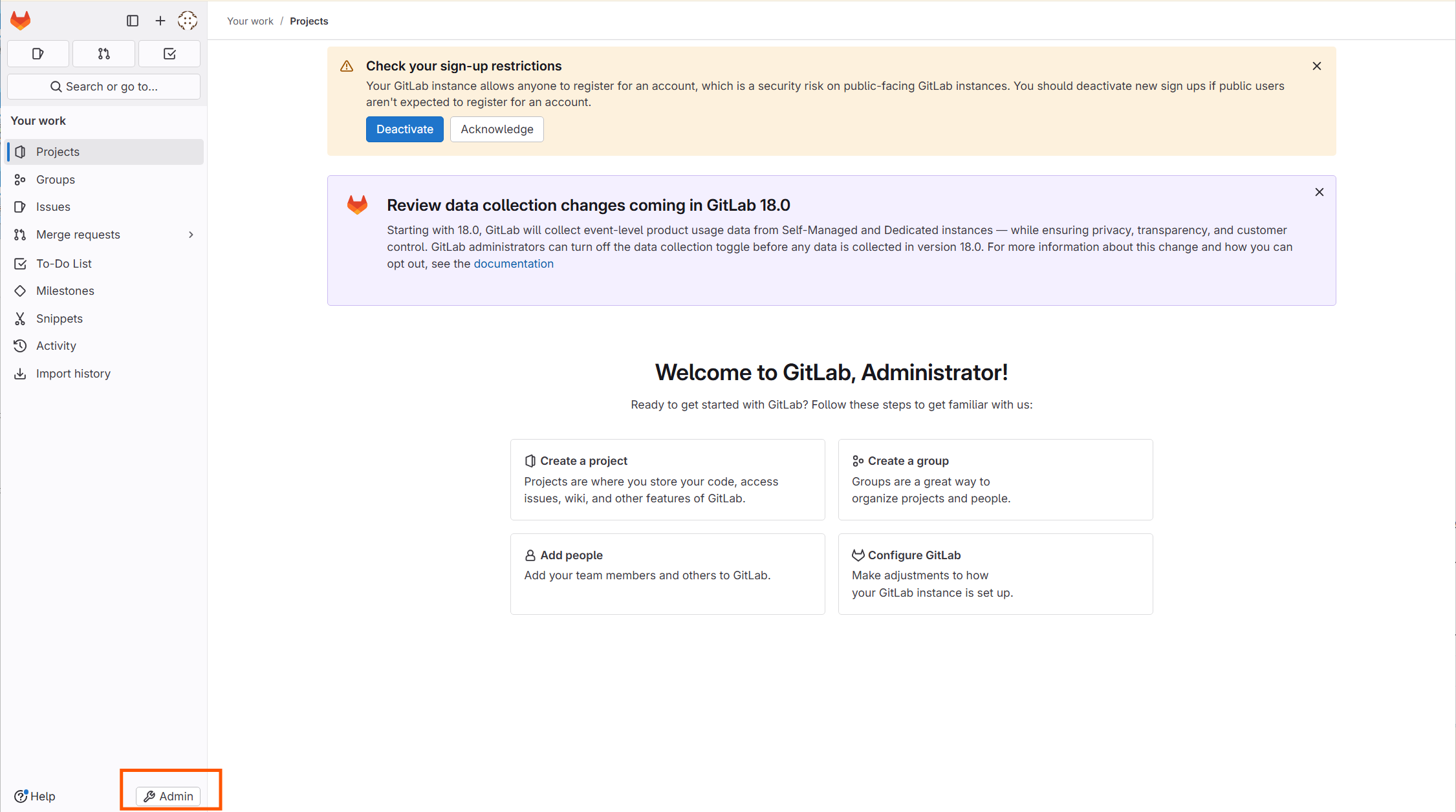This screenshot has width=1456, height=812.
Task: Expand the Merge requests submenu chevron
Action: tap(191, 235)
